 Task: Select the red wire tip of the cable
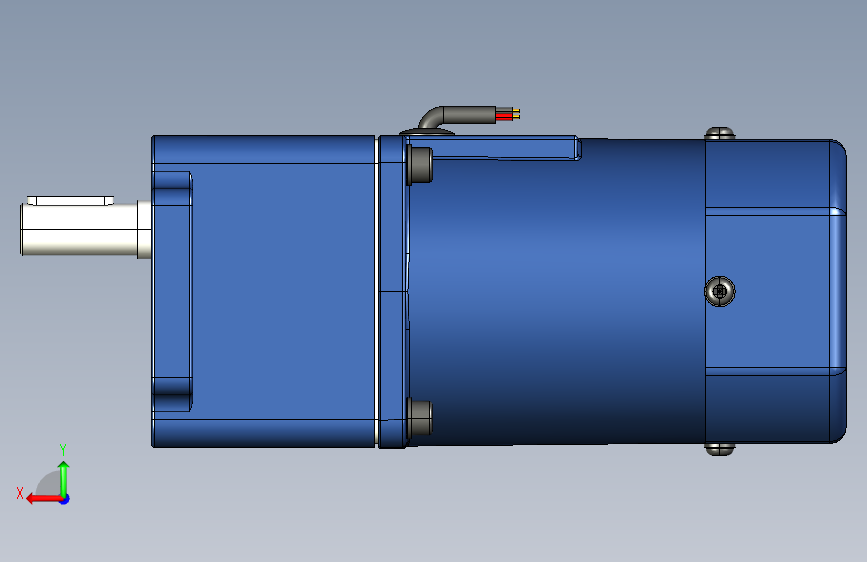pyautogui.click(x=504, y=116)
